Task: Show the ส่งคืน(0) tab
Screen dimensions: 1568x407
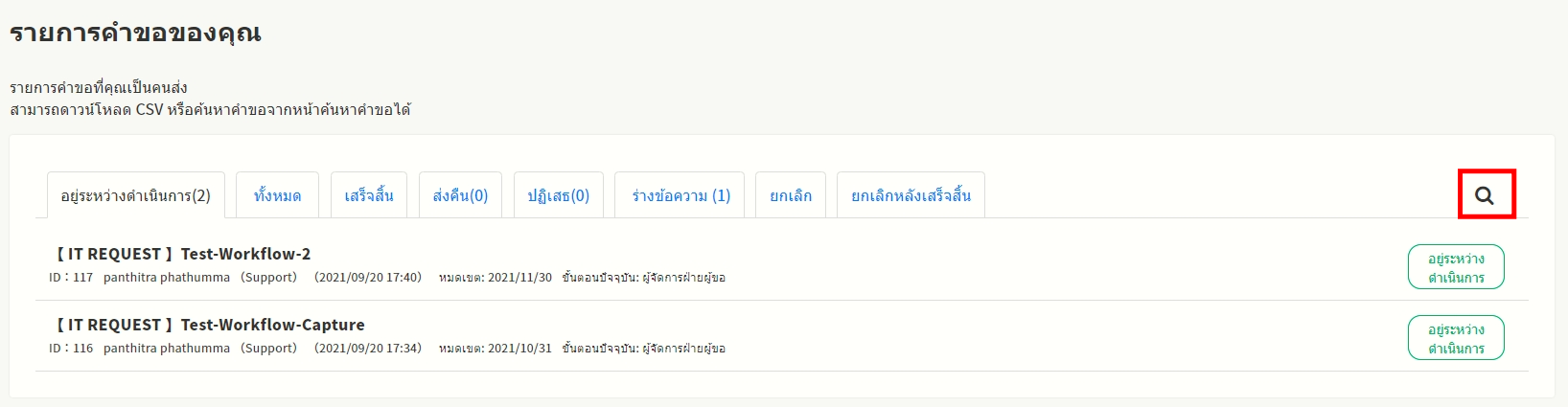Action: click(x=460, y=195)
